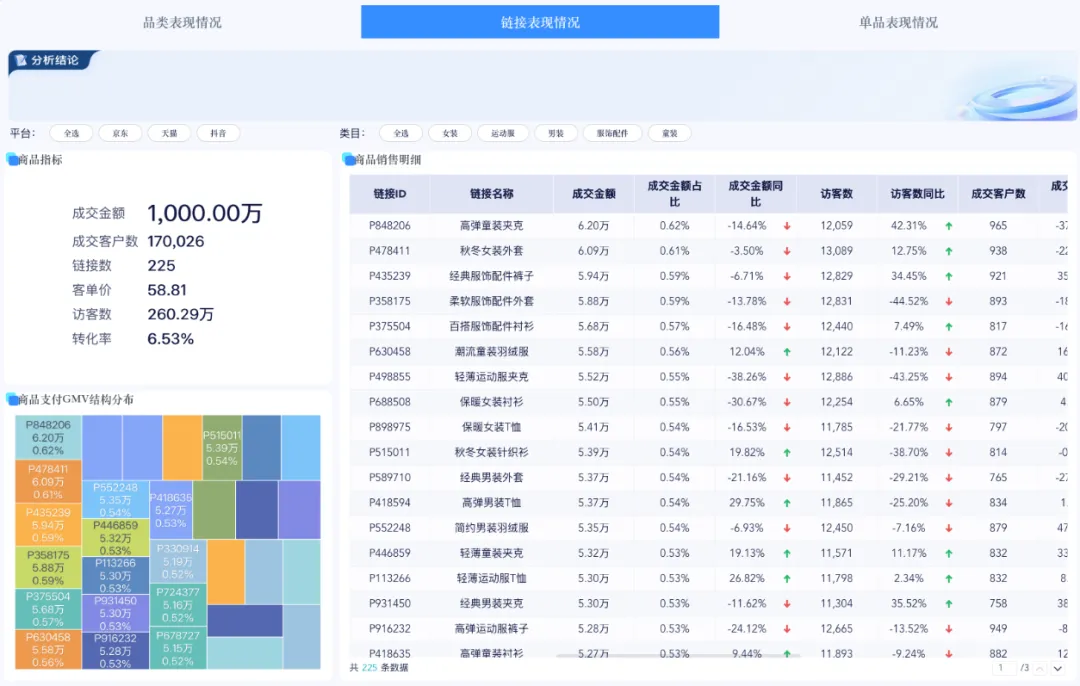Viewport: 1080px width, 686px height.
Task: Sort by the 成交金额 column header
Action: pyautogui.click(x=593, y=194)
